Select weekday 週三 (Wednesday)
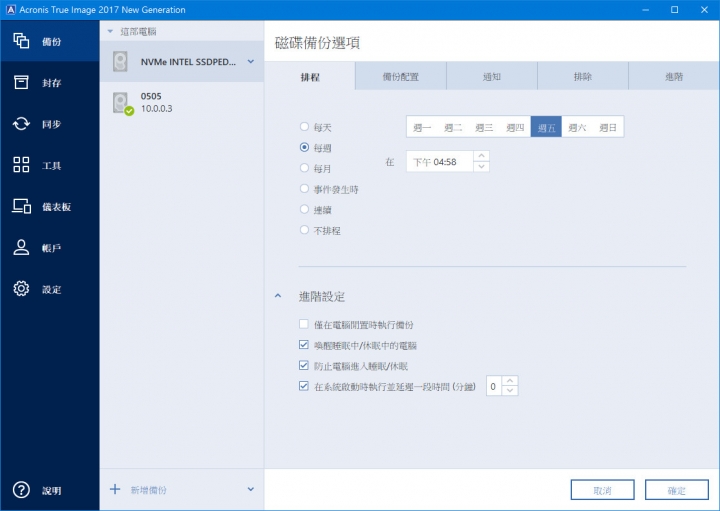 [x=484, y=127]
